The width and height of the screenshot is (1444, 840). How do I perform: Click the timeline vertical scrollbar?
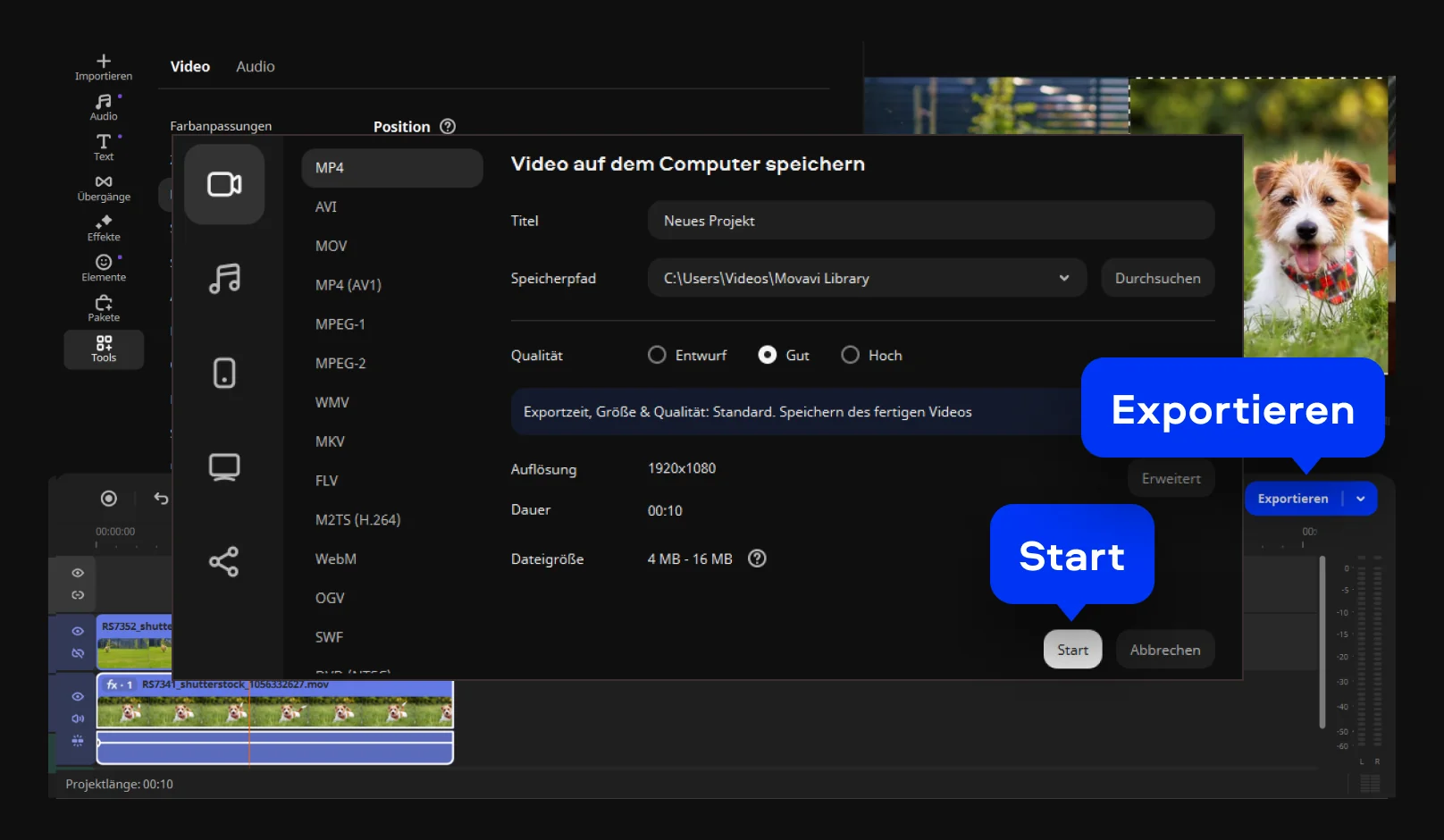click(x=1322, y=642)
